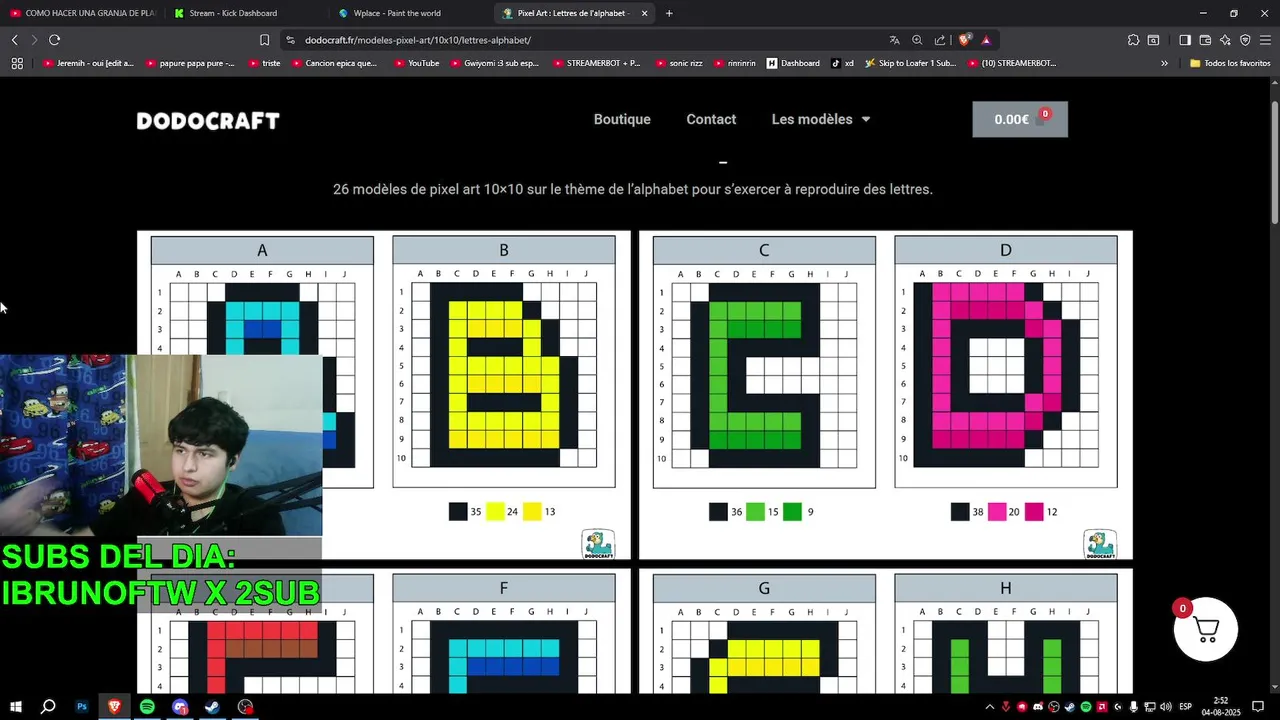Image resolution: width=1280 pixels, height=720 pixels.
Task: Click the share icon in address bar
Action: pos(940,40)
